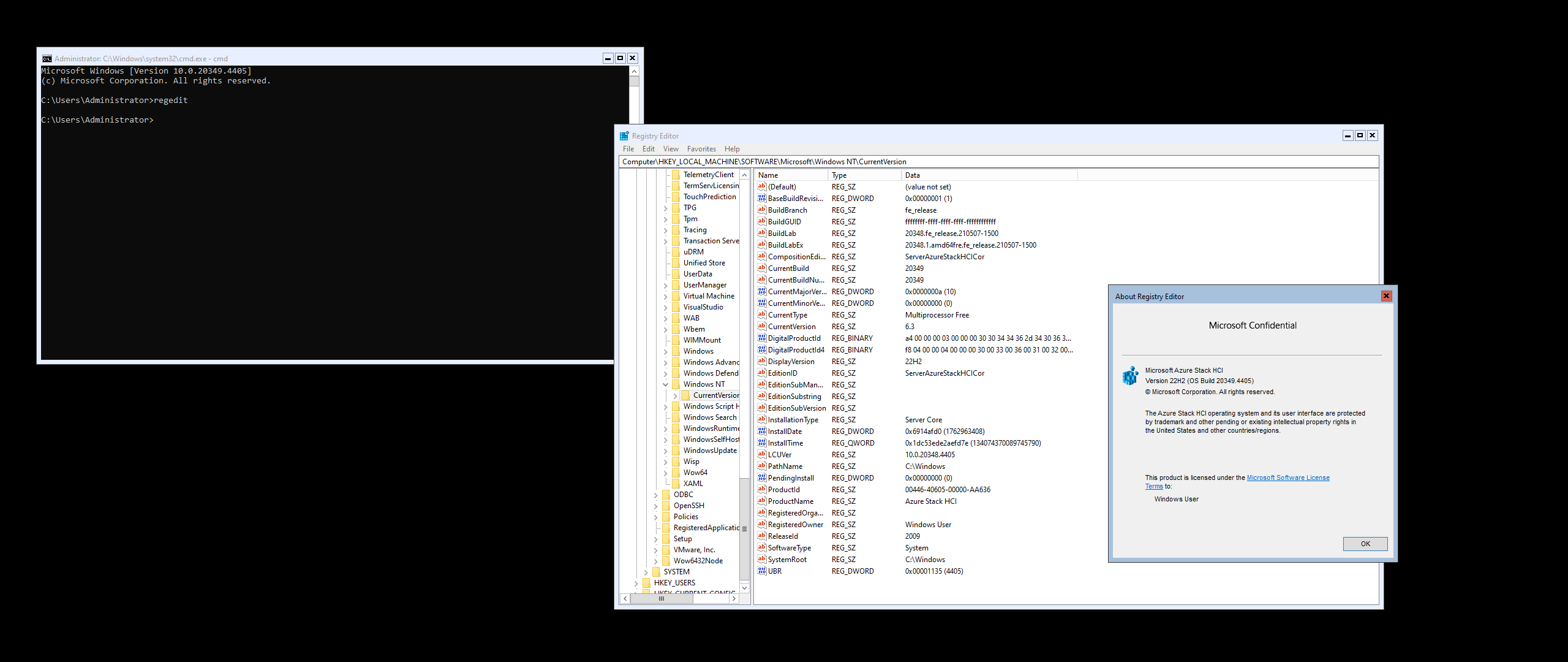Click the InstallDate DWORD value icon
Image resolution: width=1568 pixels, height=662 pixels.
click(x=761, y=431)
